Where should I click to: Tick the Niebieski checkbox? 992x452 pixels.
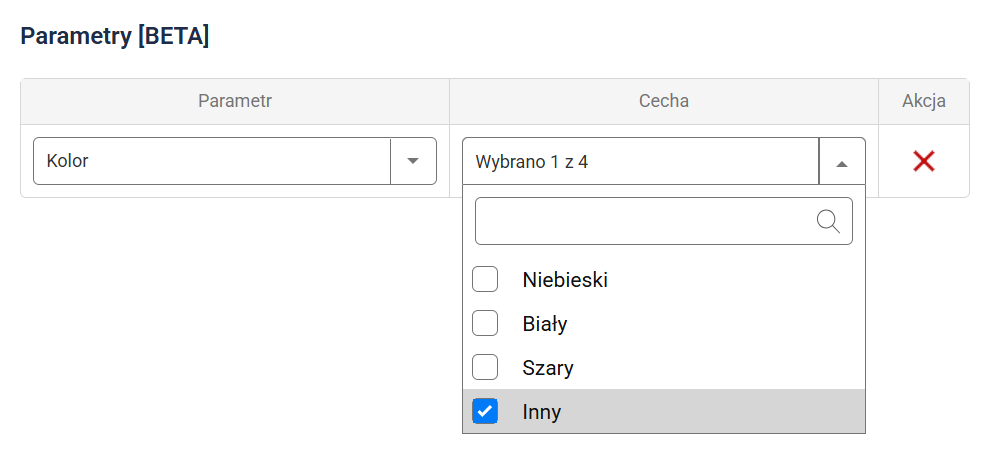485,280
